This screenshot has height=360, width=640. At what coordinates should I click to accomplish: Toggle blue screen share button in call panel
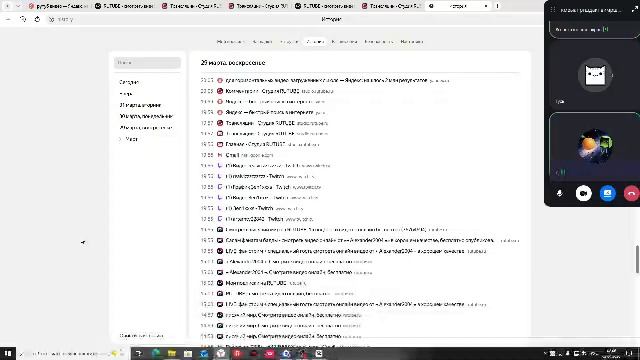coord(607,193)
